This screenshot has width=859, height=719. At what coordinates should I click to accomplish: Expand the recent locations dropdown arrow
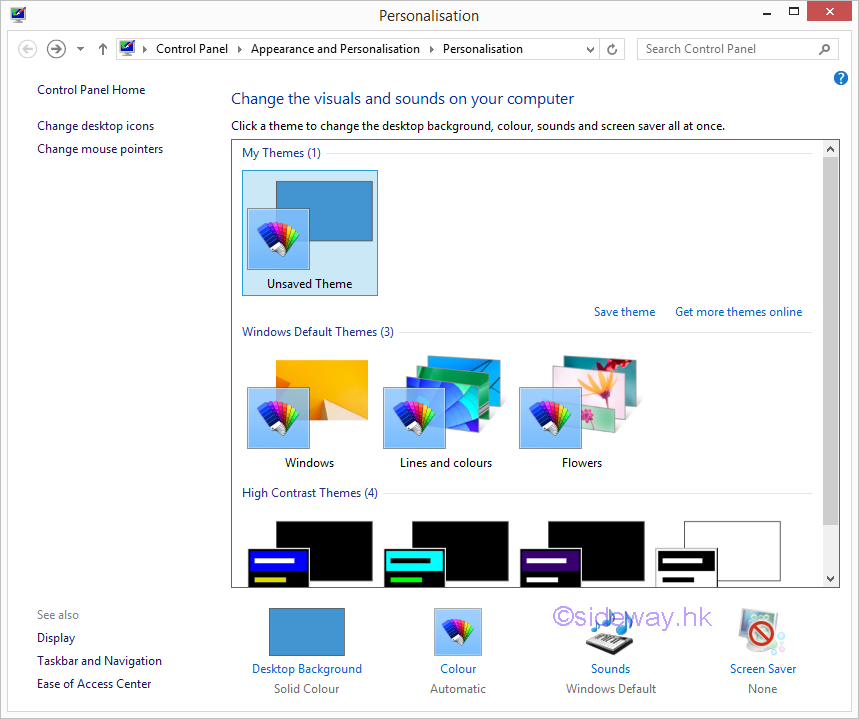[80, 49]
